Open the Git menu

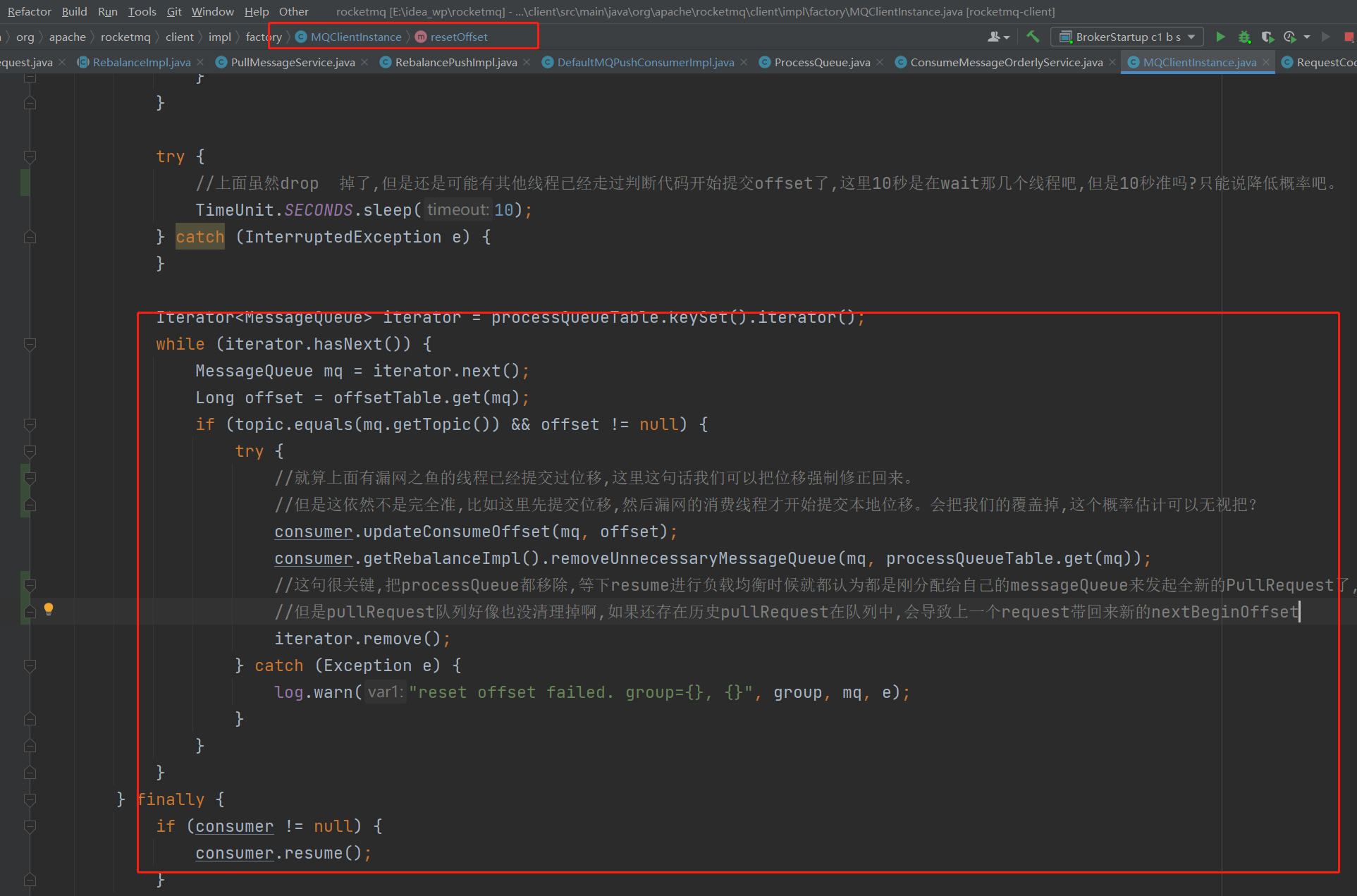(x=173, y=11)
